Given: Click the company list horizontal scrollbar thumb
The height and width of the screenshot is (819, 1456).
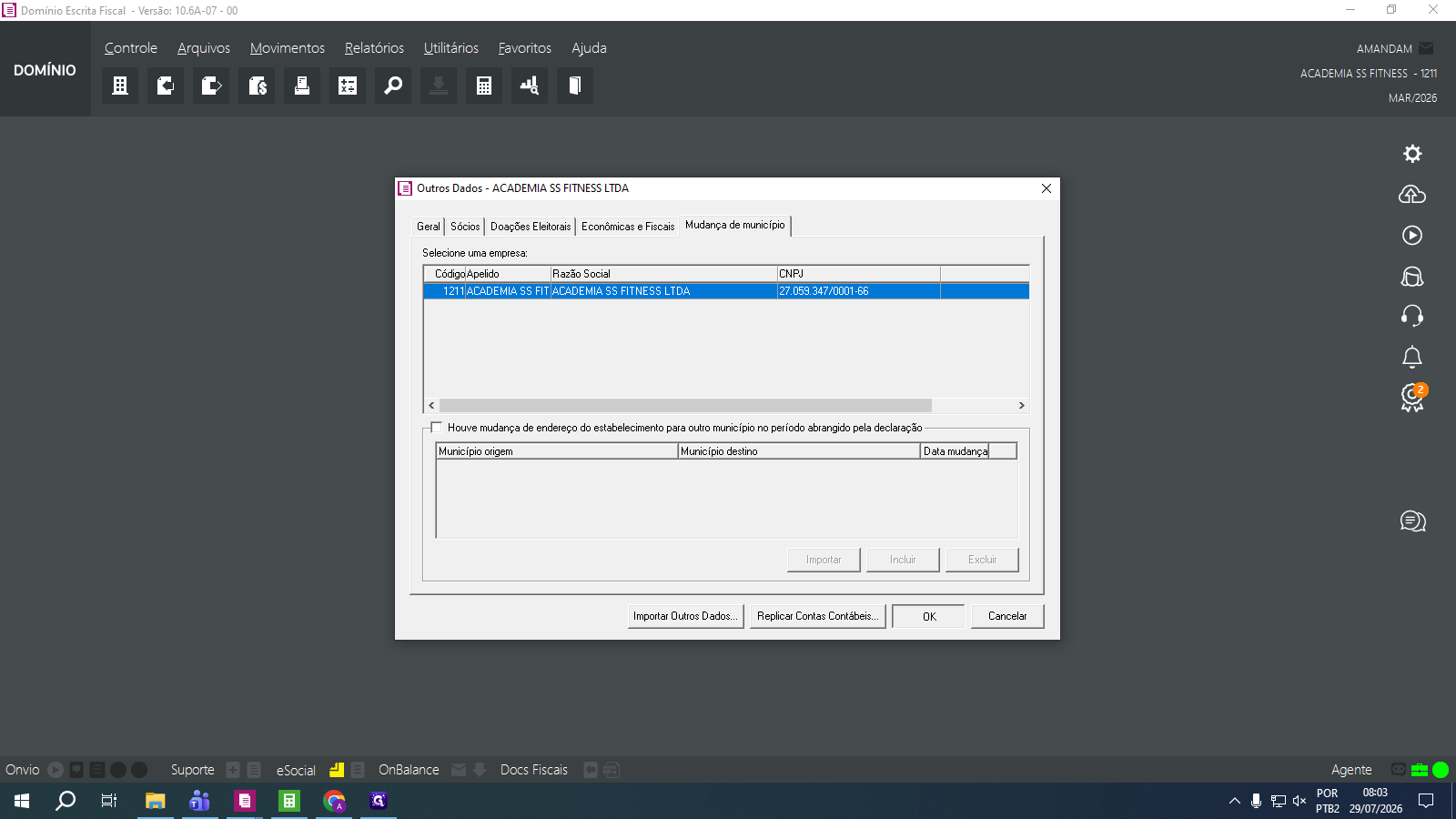Looking at the screenshot, I should [x=685, y=406].
